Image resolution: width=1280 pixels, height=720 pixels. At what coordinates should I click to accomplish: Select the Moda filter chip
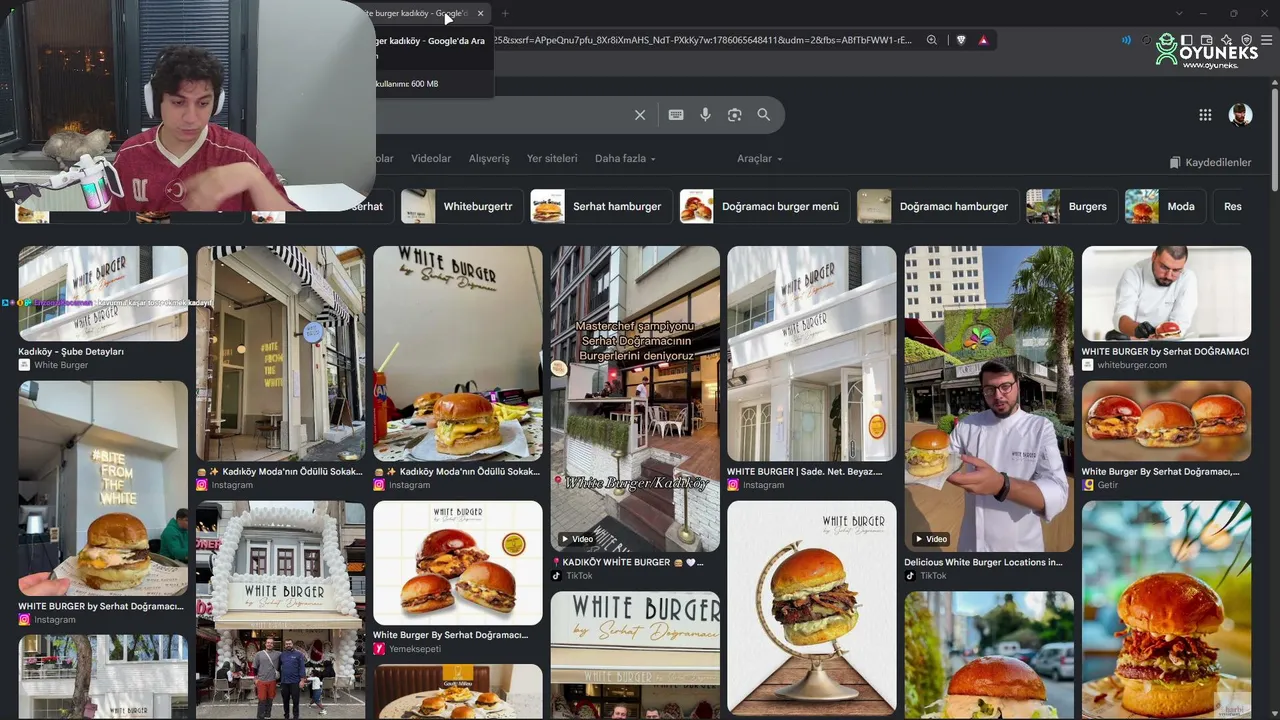(1164, 206)
